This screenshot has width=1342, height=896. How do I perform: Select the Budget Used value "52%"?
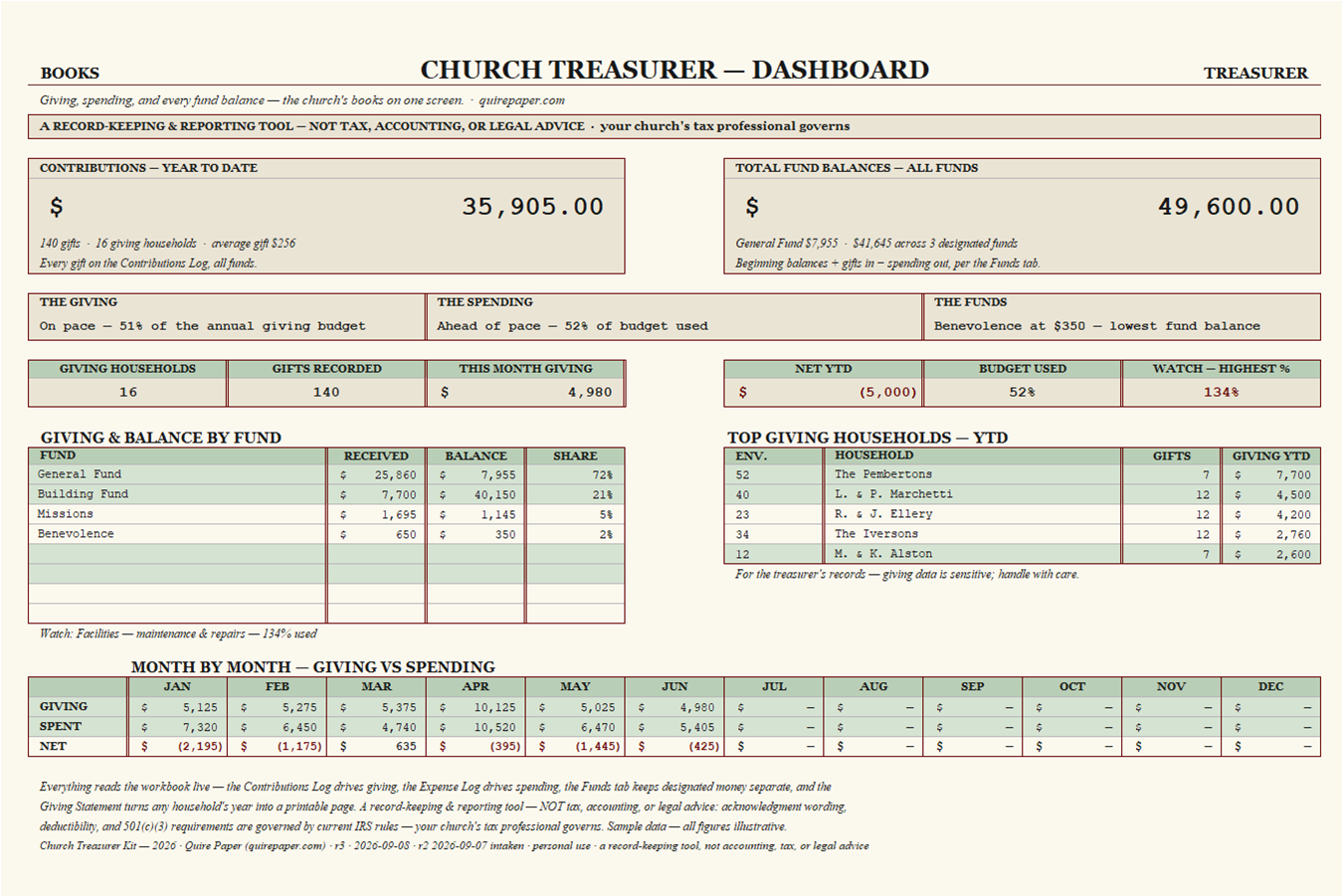tap(1022, 393)
